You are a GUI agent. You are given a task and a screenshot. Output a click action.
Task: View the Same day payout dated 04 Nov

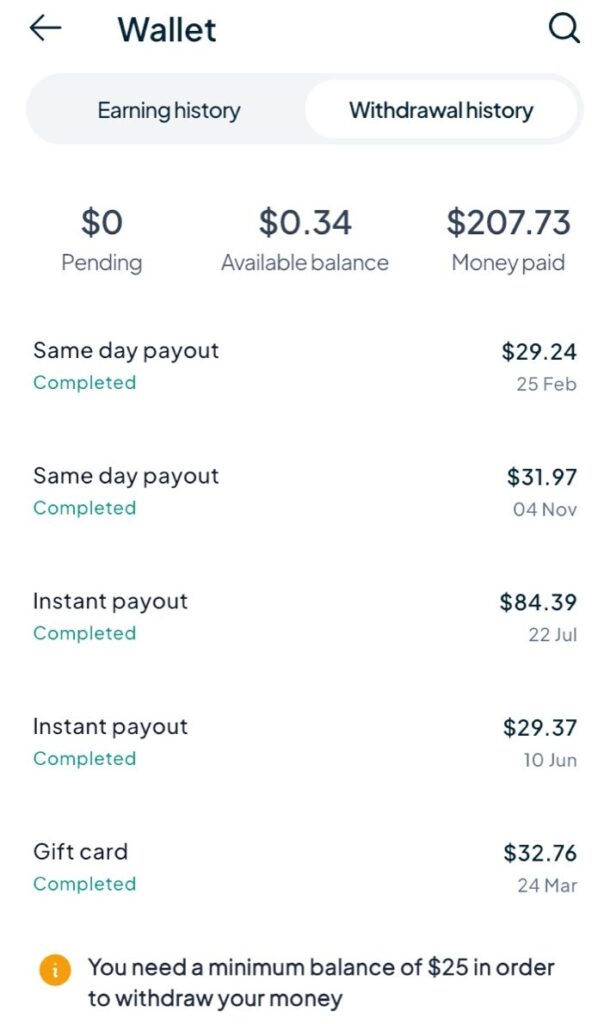[x=124, y=476]
